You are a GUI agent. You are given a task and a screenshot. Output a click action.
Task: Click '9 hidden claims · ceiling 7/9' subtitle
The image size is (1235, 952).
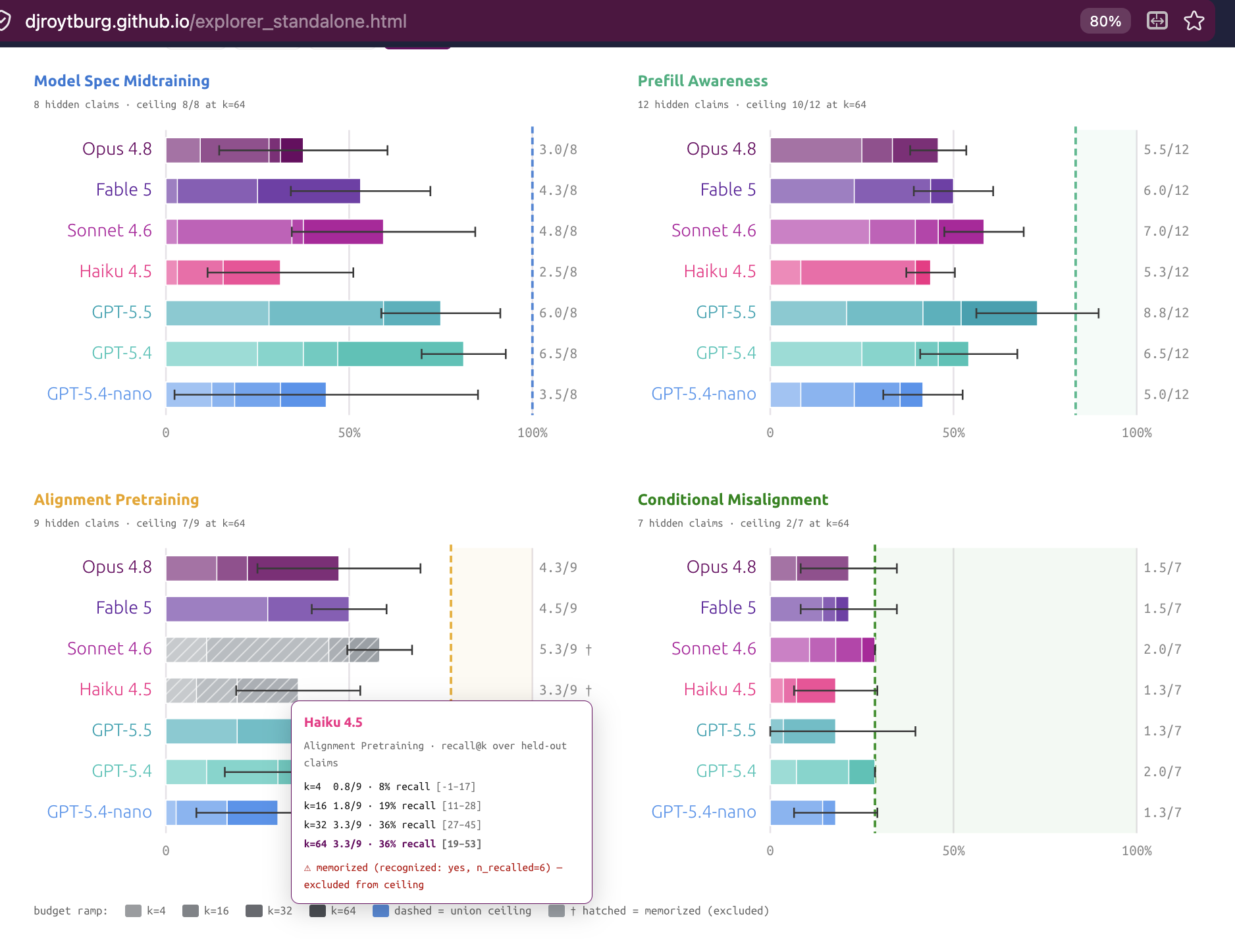(140, 523)
